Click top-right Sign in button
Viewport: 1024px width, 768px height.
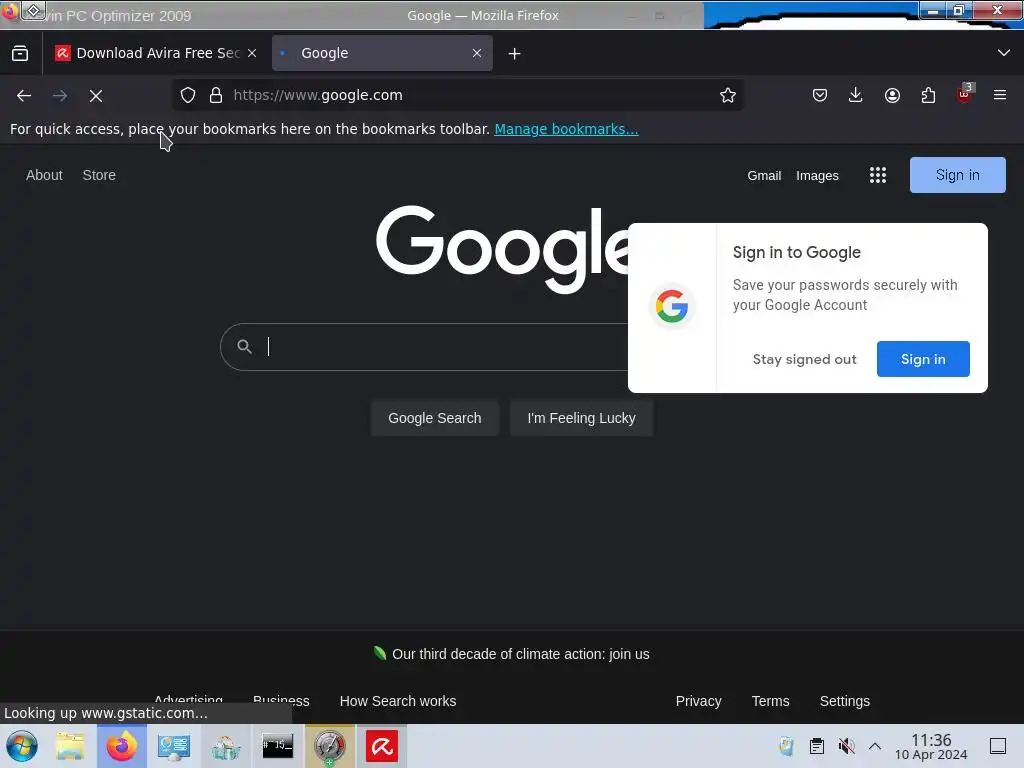click(957, 175)
